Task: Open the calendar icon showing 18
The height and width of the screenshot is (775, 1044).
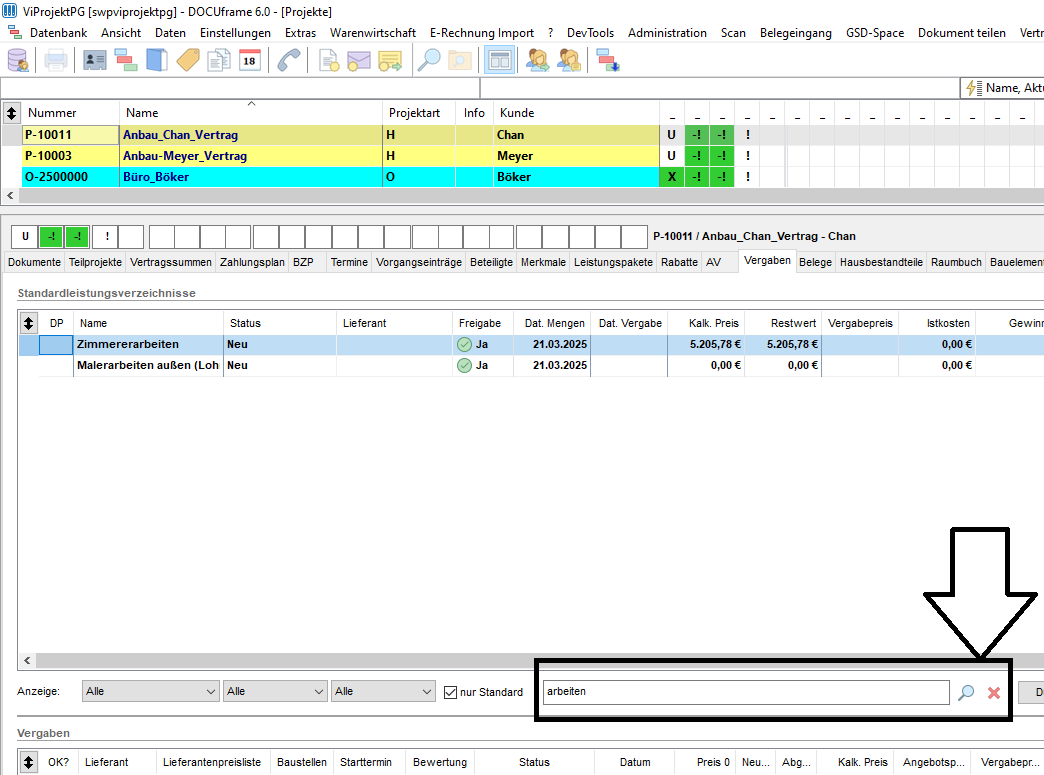Action: [x=250, y=61]
